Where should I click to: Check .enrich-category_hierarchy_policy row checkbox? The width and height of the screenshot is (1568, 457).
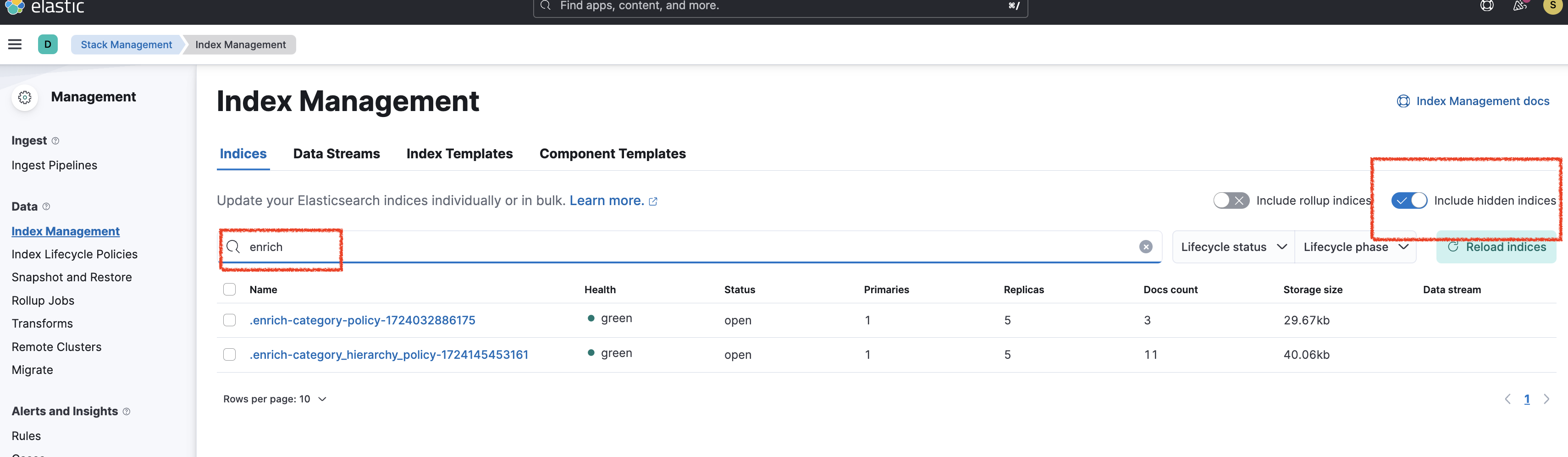point(230,355)
